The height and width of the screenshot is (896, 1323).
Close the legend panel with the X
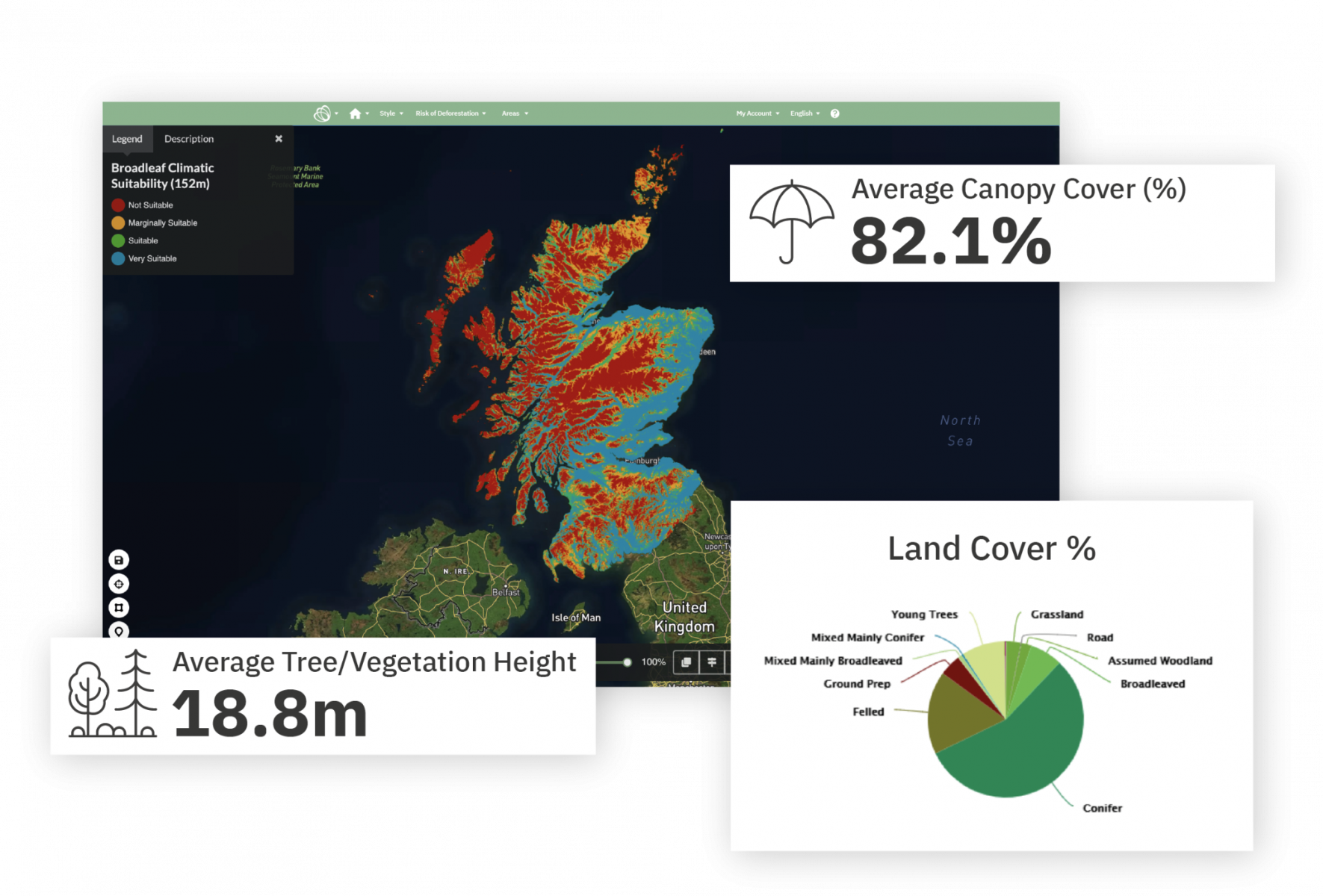tap(279, 139)
